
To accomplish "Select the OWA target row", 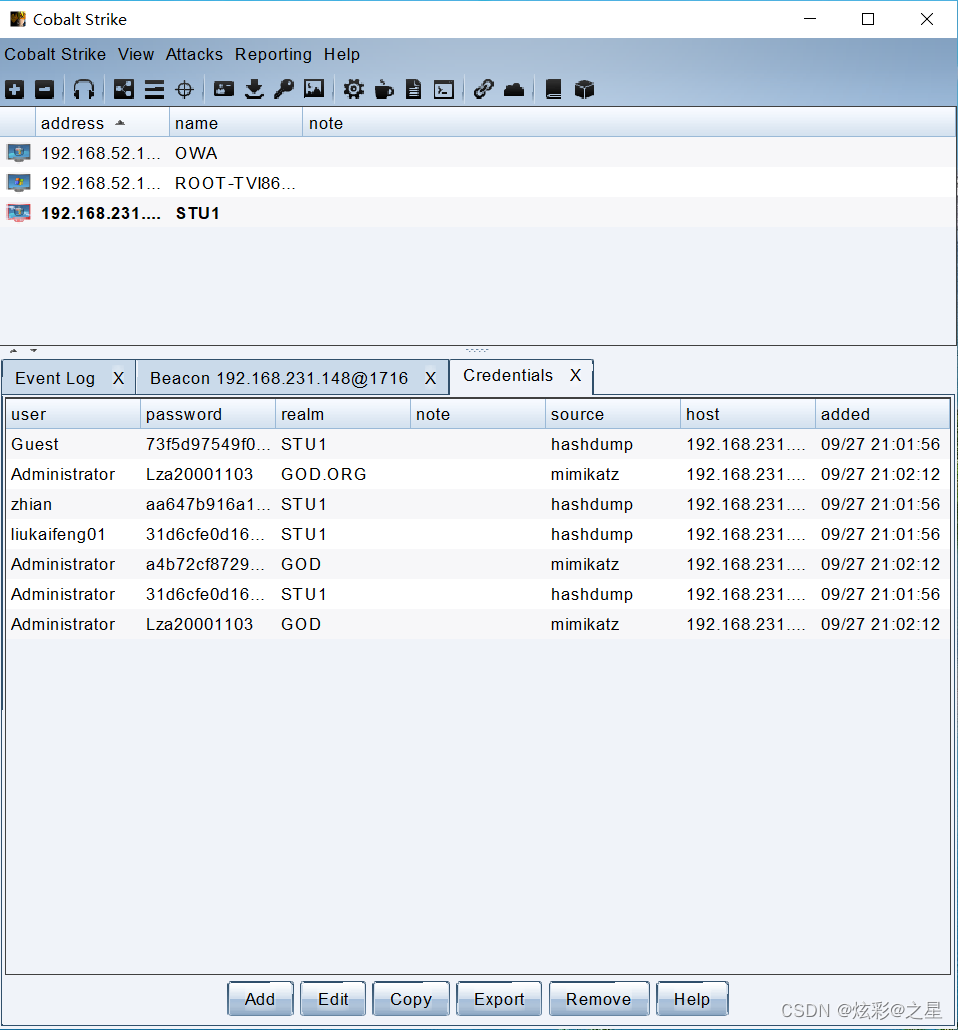I will click(478, 153).
